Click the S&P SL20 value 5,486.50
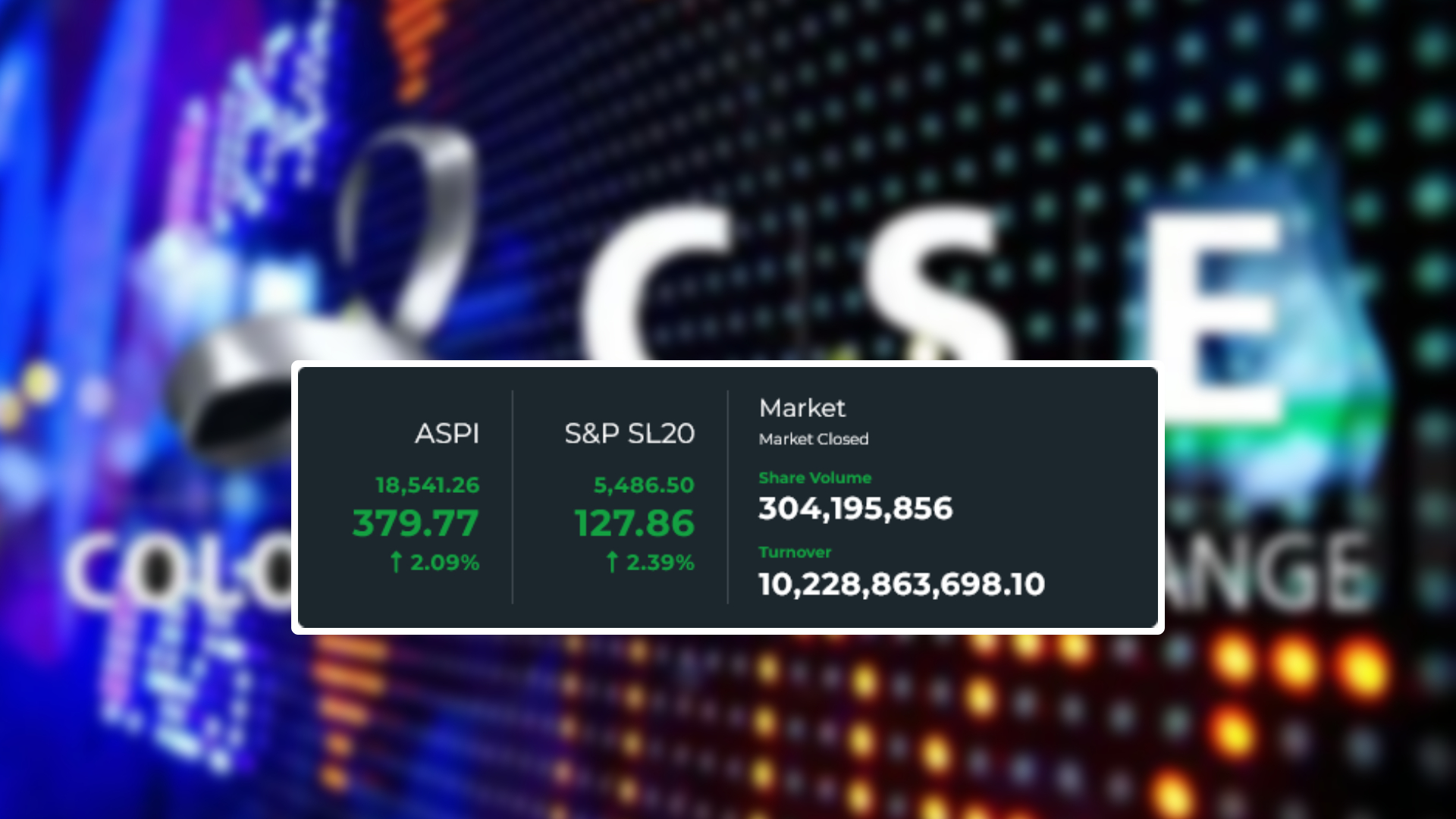The image size is (1456, 819). click(x=643, y=485)
